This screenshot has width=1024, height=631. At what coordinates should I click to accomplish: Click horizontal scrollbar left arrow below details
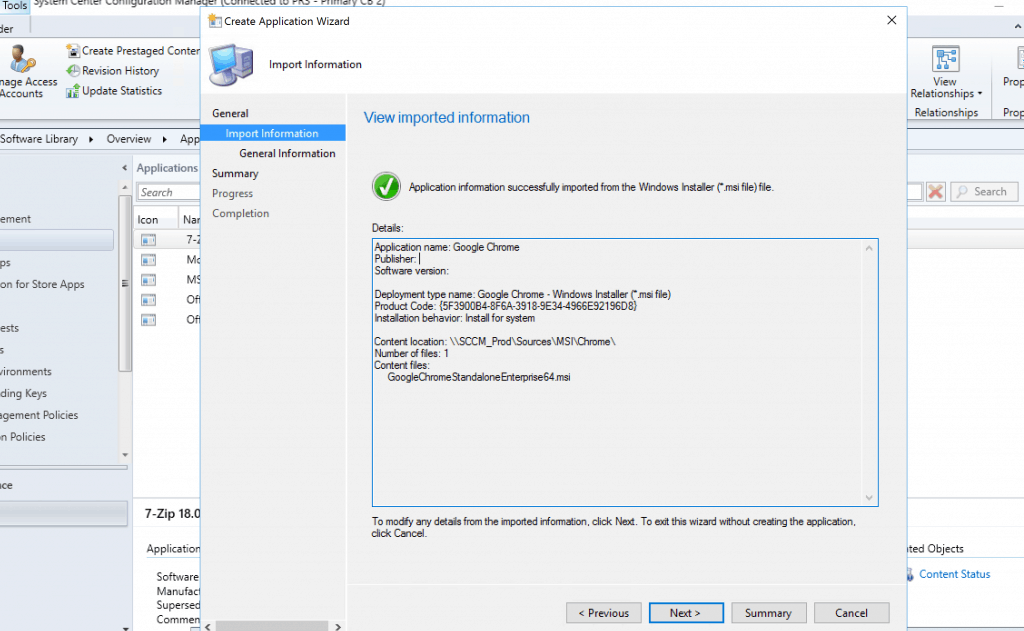pos(208,626)
